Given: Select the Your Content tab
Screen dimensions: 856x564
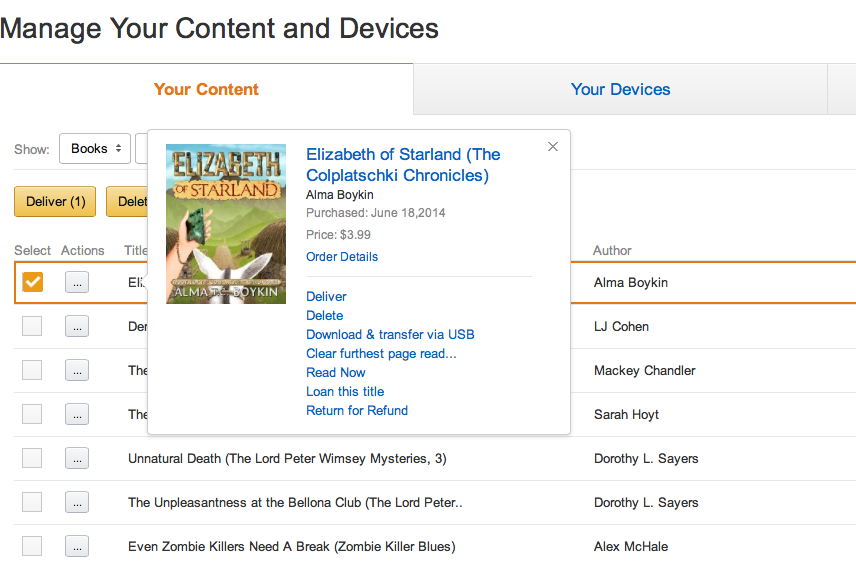Looking at the screenshot, I should click(206, 90).
